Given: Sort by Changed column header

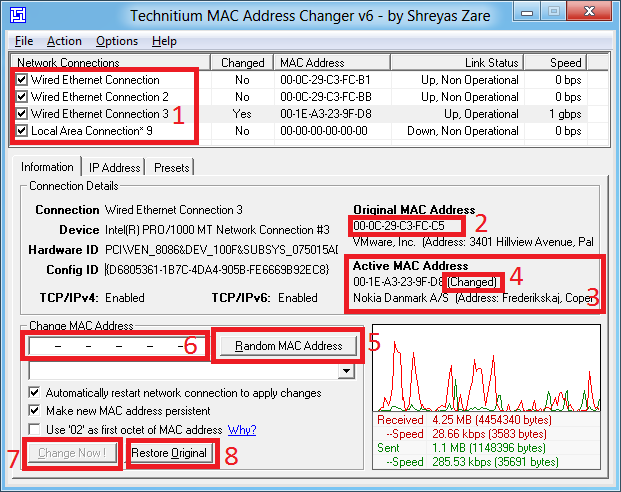Looking at the screenshot, I should click(242, 63).
